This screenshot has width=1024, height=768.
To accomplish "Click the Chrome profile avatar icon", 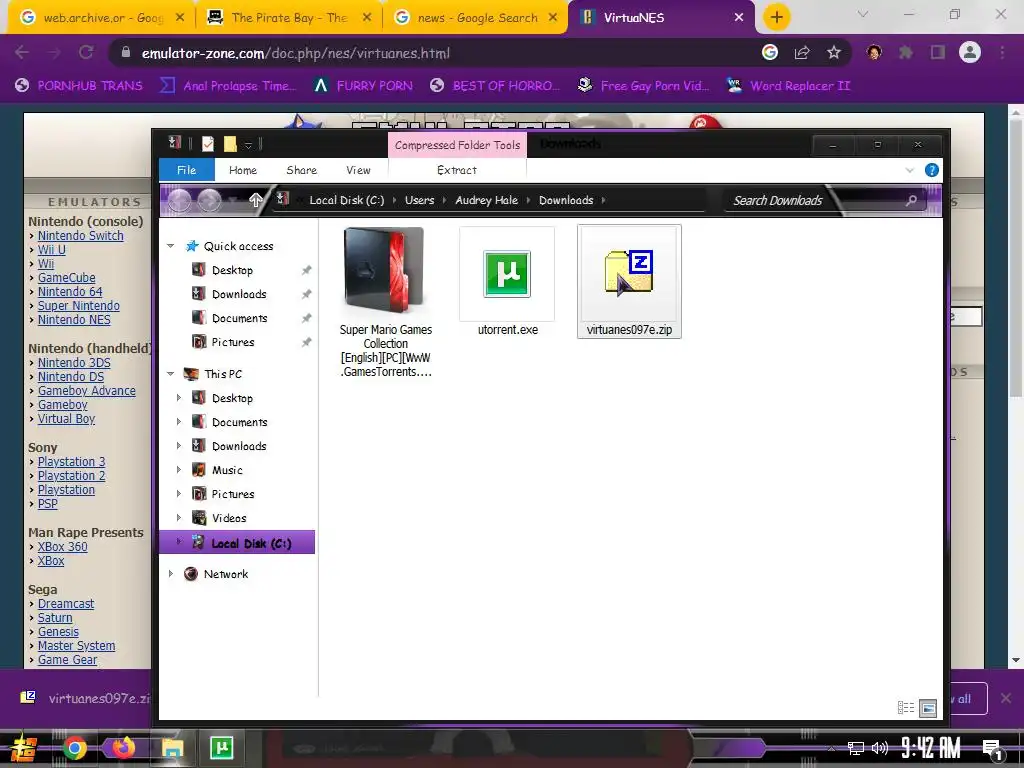I will (x=970, y=52).
